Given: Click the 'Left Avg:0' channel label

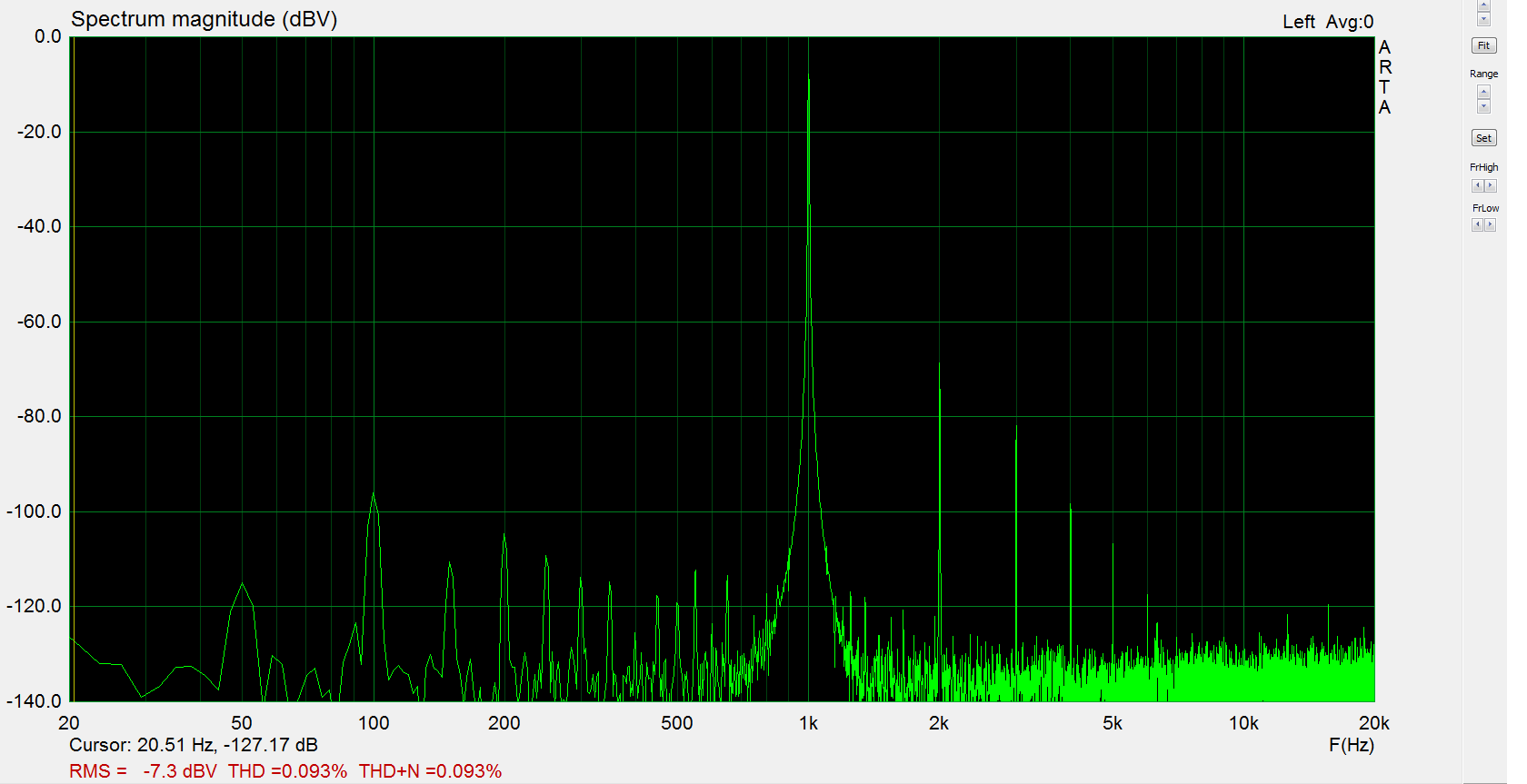Looking at the screenshot, I should [1328, 22].
